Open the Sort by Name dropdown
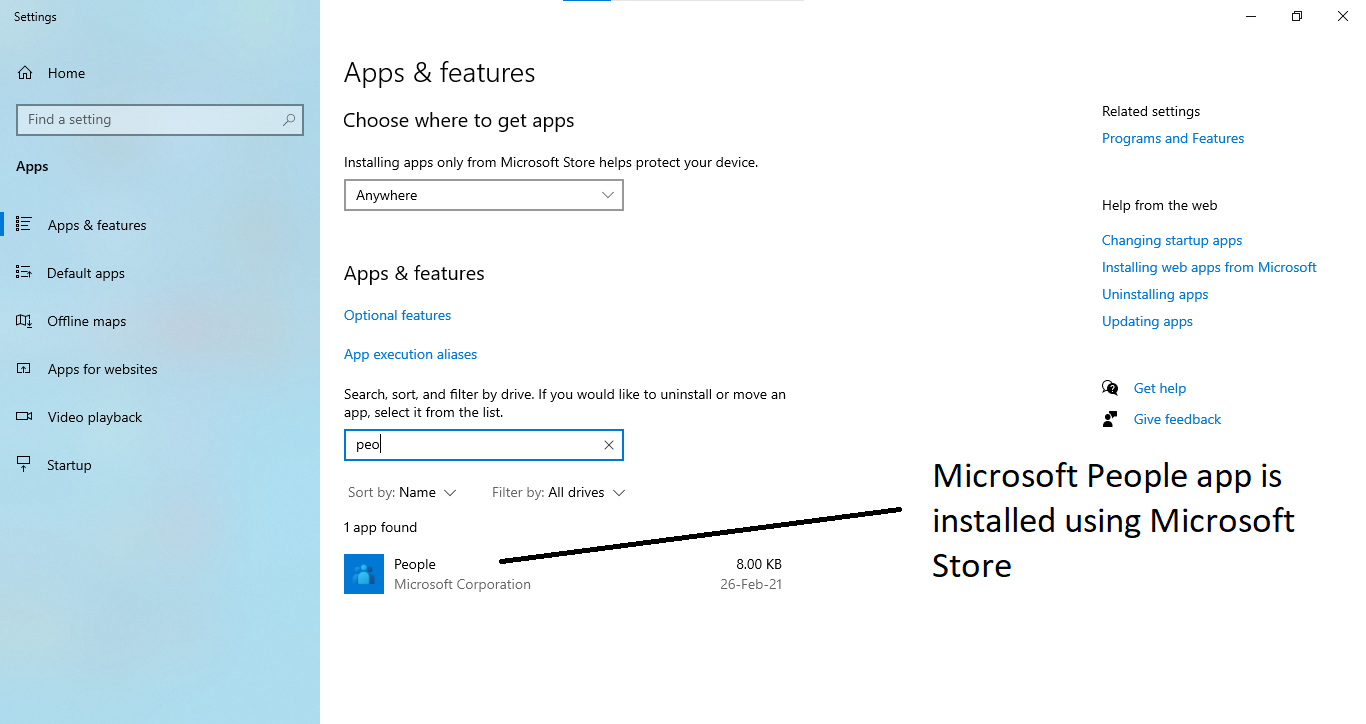 (x=402, y=492)
